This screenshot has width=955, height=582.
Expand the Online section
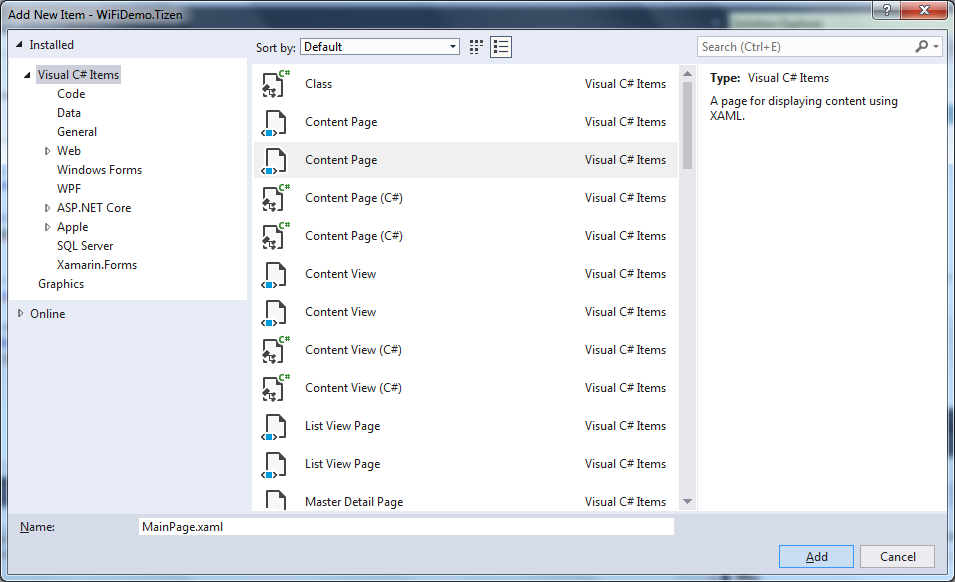click(21, 314)
